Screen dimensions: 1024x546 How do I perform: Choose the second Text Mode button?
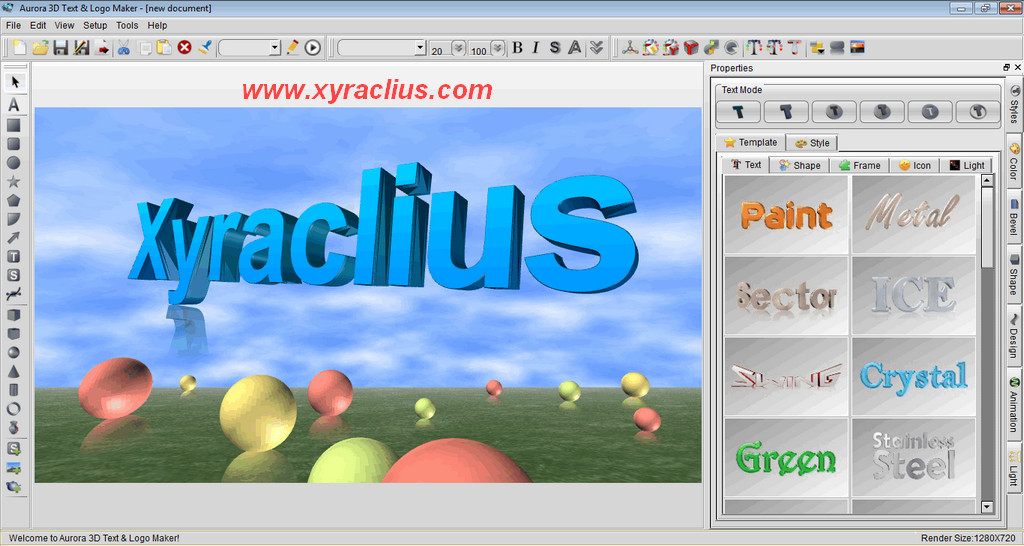click(786, 112)
